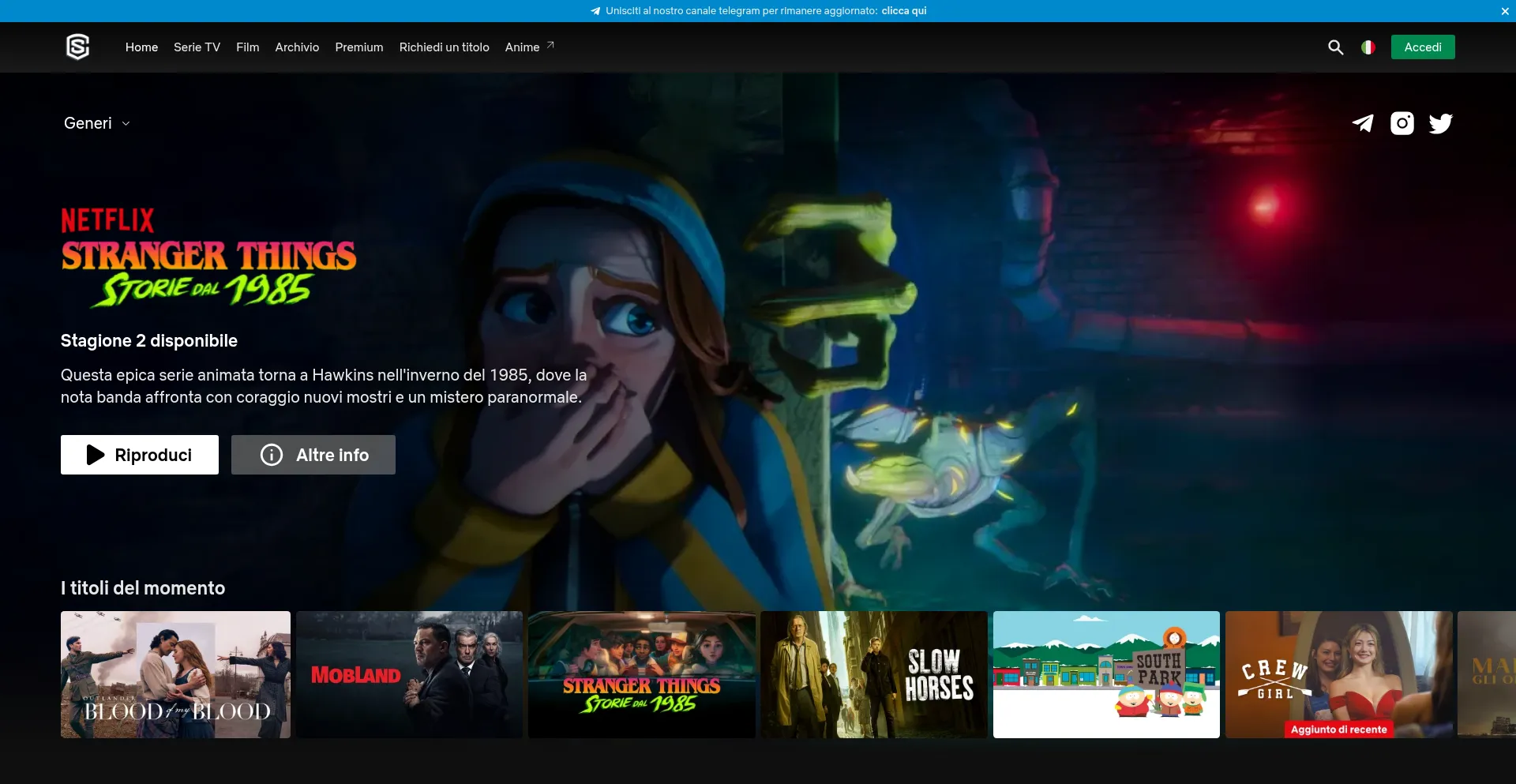Click the 'Stagione 2 disponibile' text

pos(149,340)
